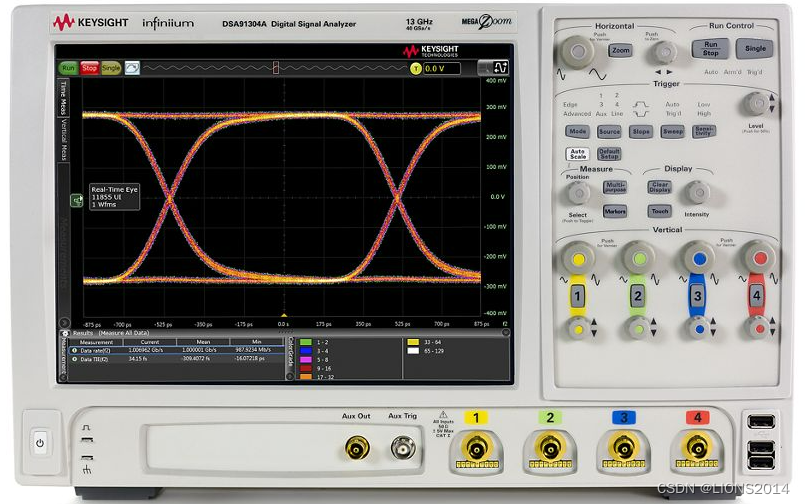Select the Data TIE(f2) measurement row

pos(176,359)
